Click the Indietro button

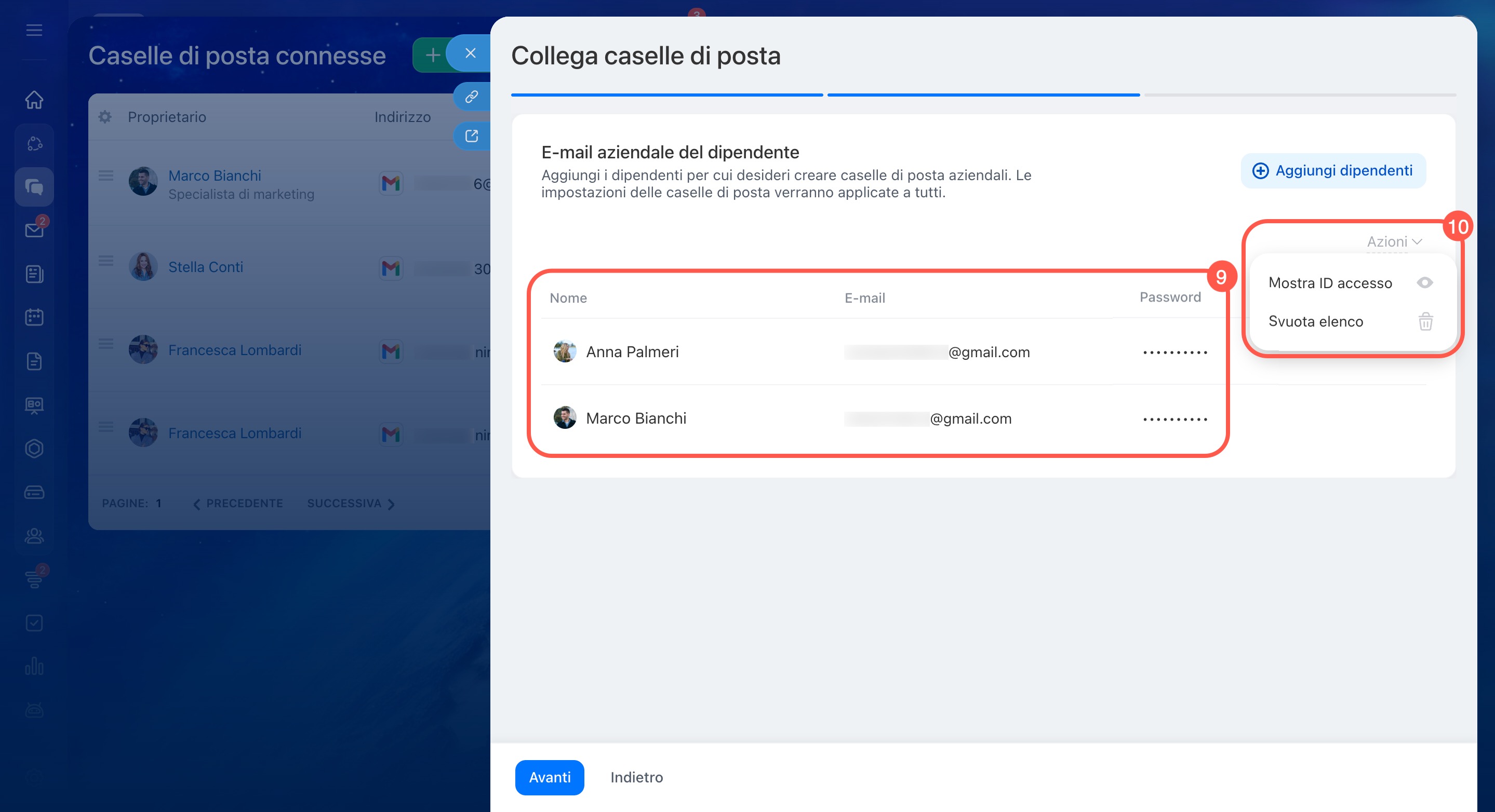[636, 777]
